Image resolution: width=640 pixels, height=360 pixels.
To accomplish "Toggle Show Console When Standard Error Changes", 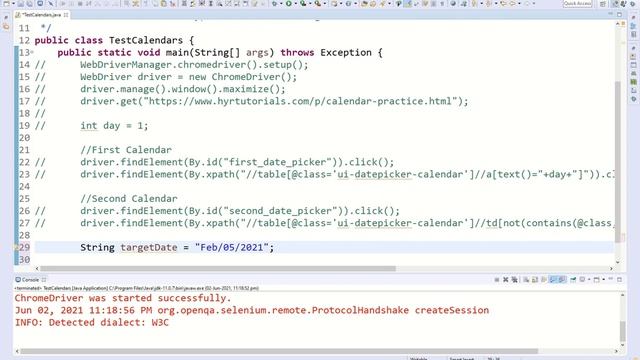I will click(562, 280).
